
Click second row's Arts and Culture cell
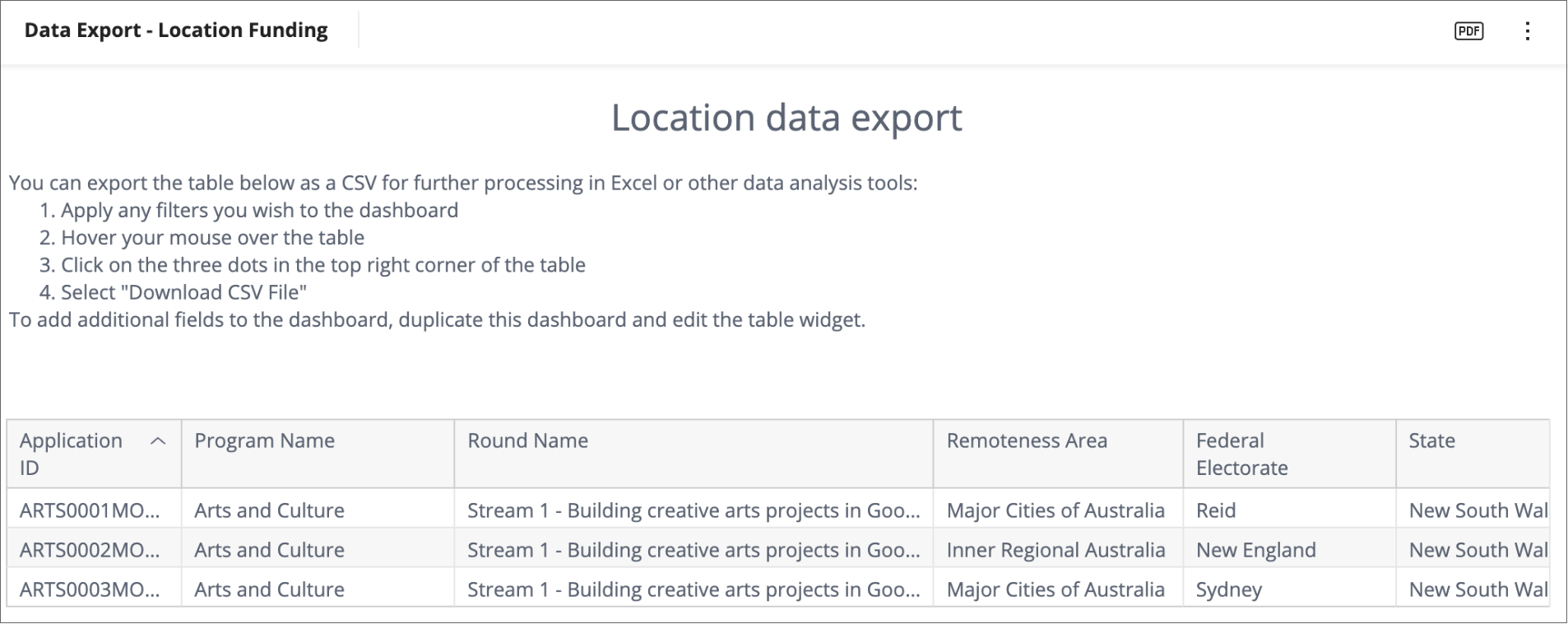269,550
